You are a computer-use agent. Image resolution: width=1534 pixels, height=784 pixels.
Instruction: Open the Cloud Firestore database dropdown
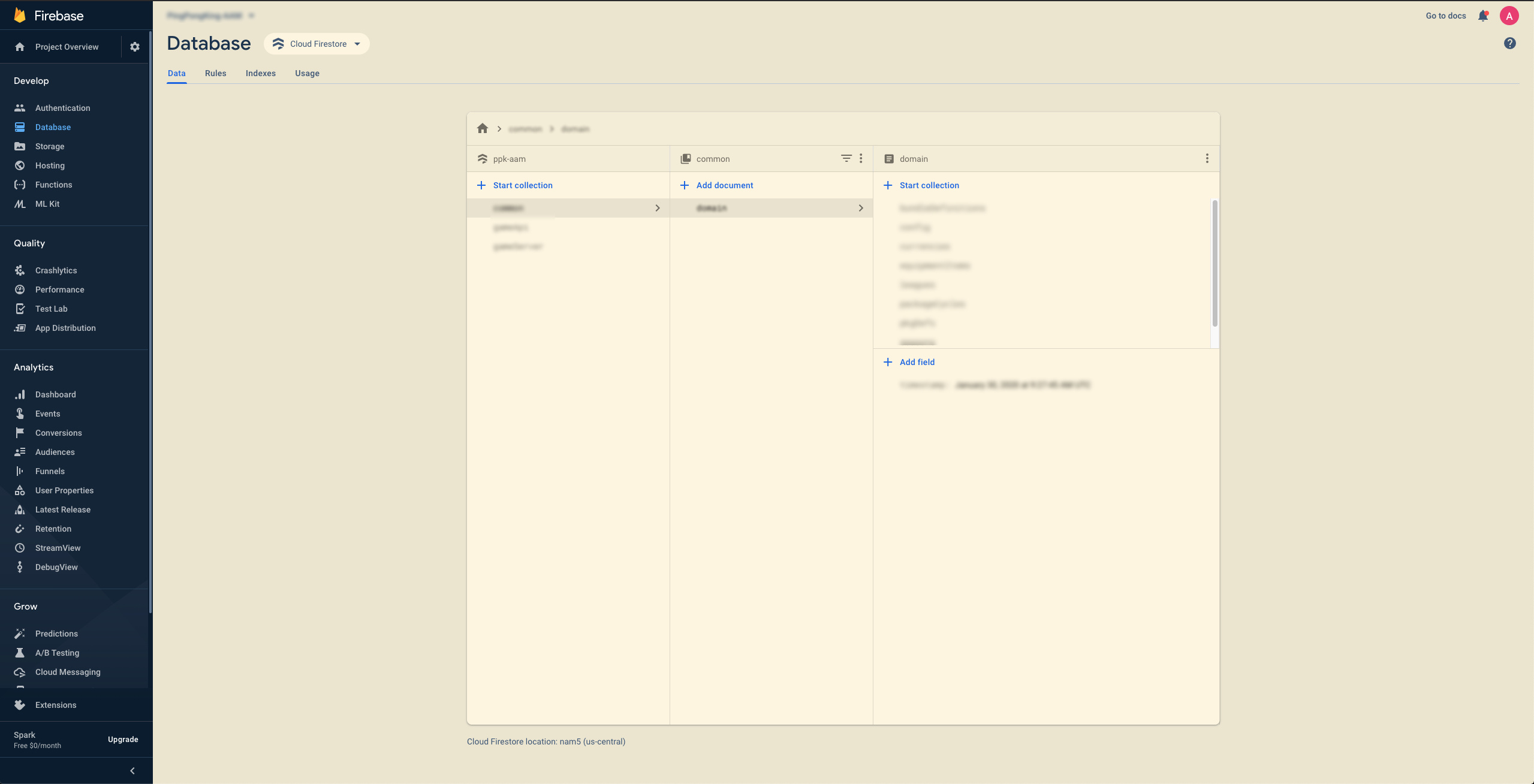(x=317, y=44)
